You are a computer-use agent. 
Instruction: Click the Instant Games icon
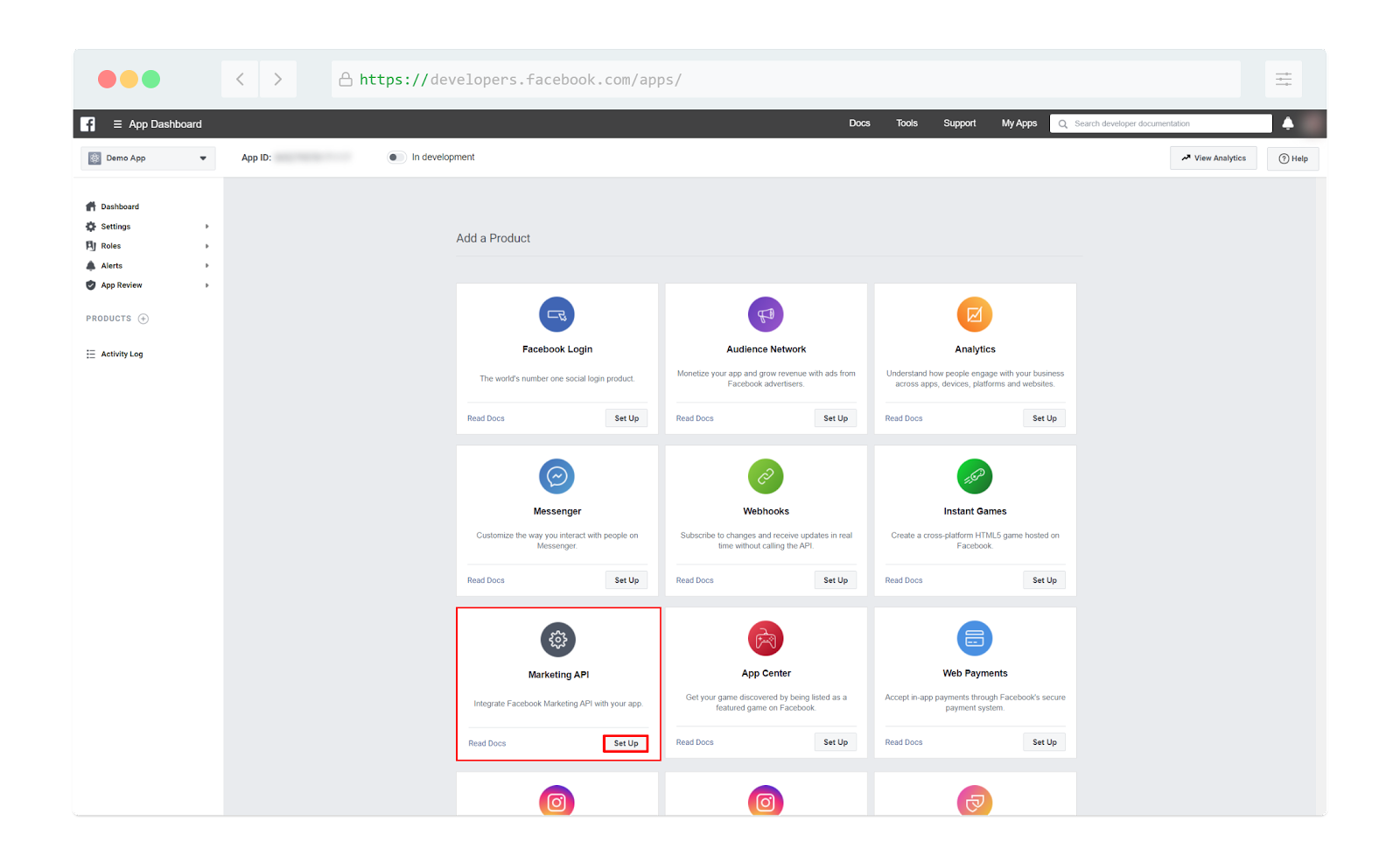point(975,476)
